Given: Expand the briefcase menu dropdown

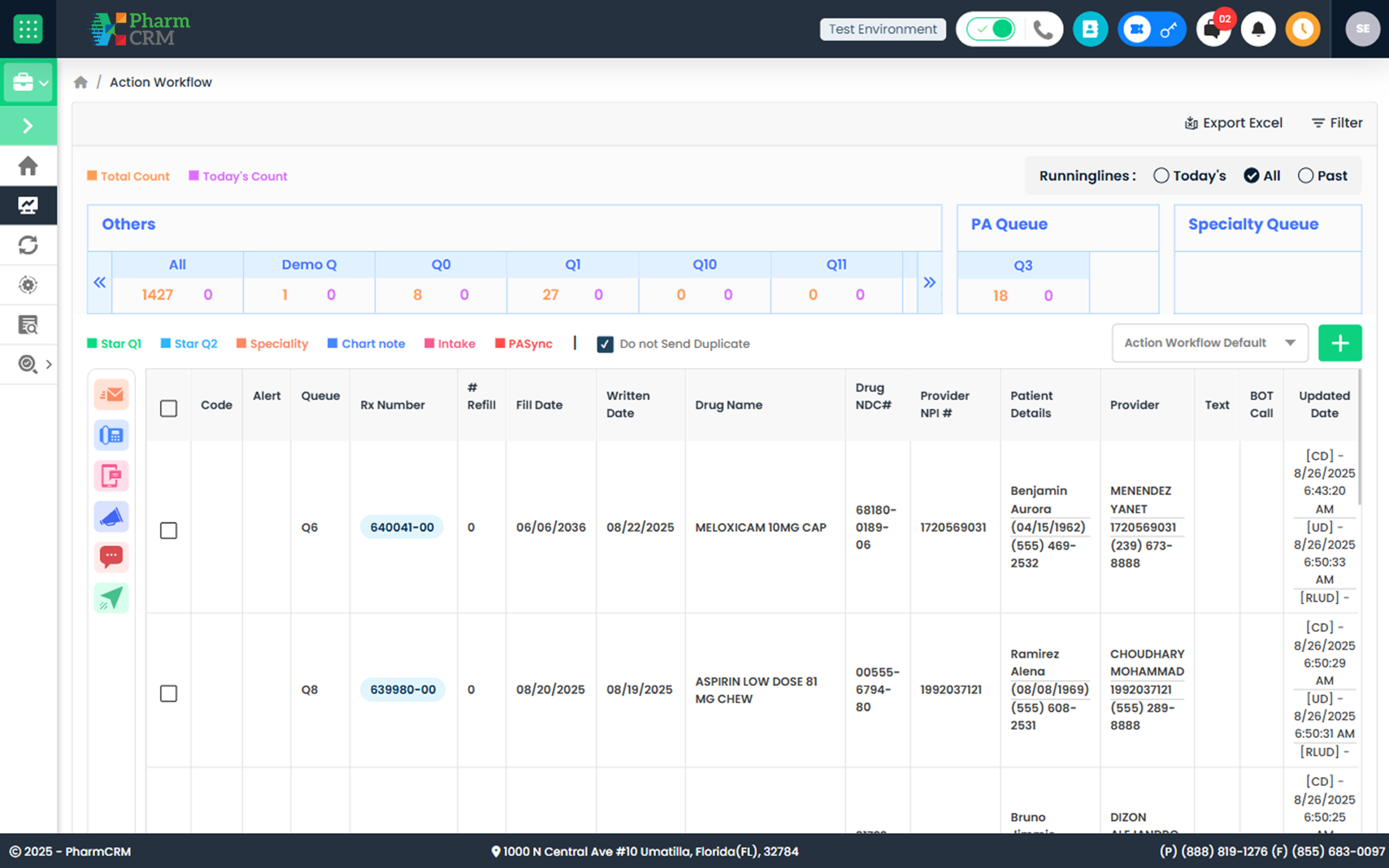Looking at the screenshot, I should [x=28, y=82].
